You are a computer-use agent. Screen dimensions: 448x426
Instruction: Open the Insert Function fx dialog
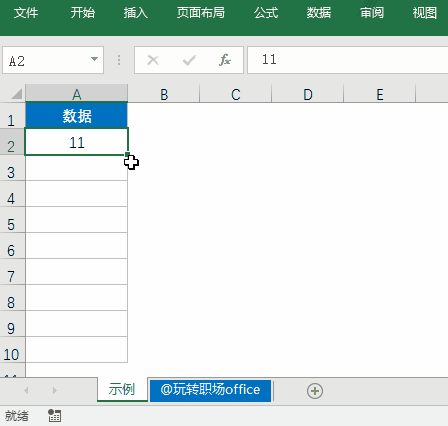225,60
